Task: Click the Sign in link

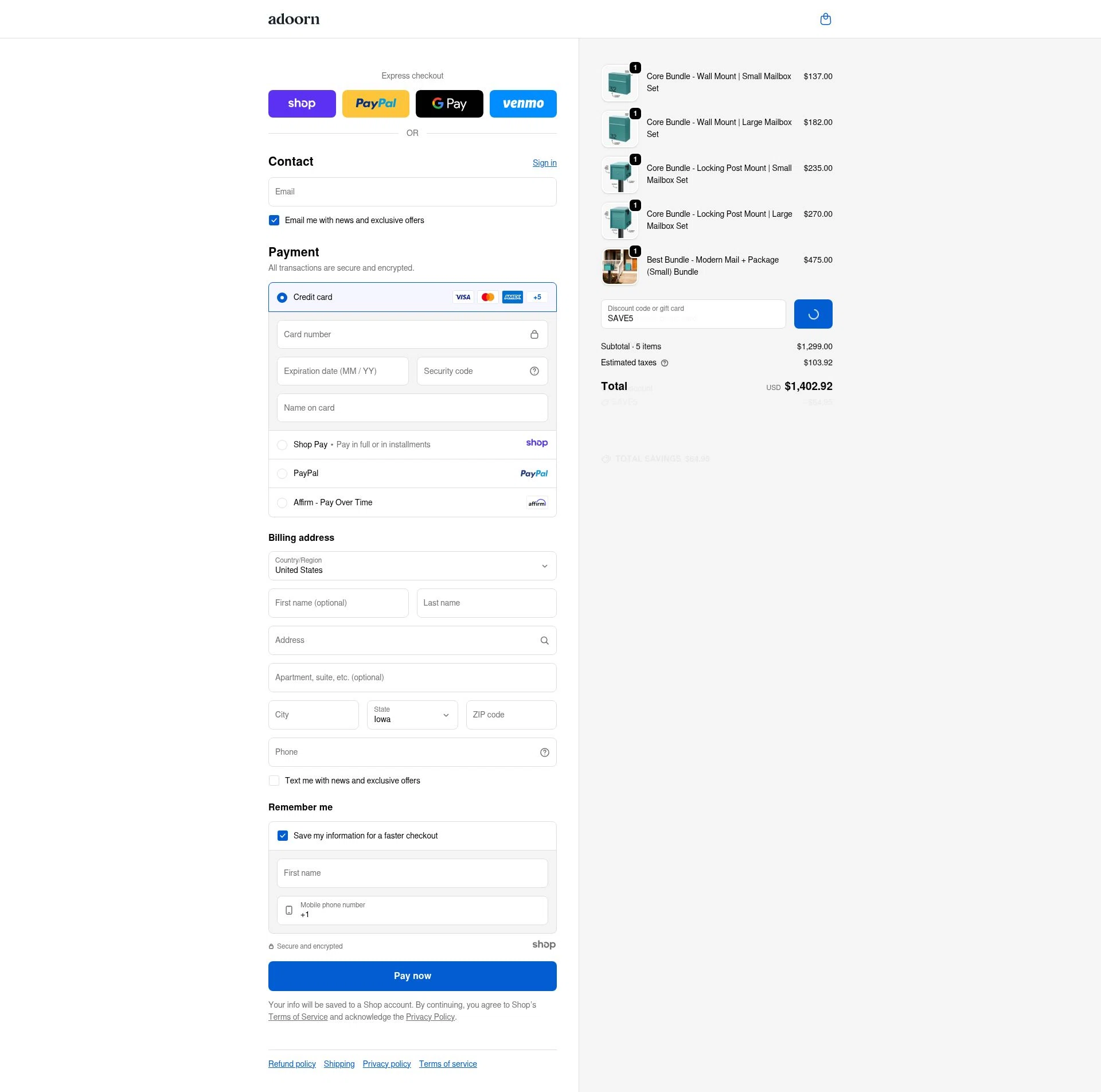Action: click(x=544, y=163)
